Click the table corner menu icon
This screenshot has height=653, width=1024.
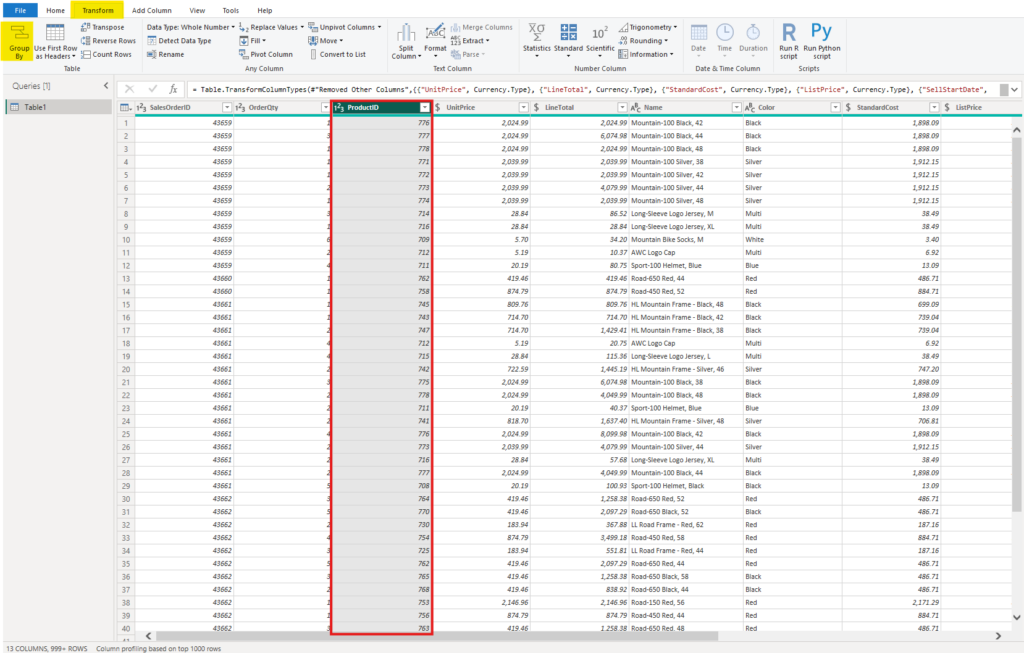coord(126,107)
